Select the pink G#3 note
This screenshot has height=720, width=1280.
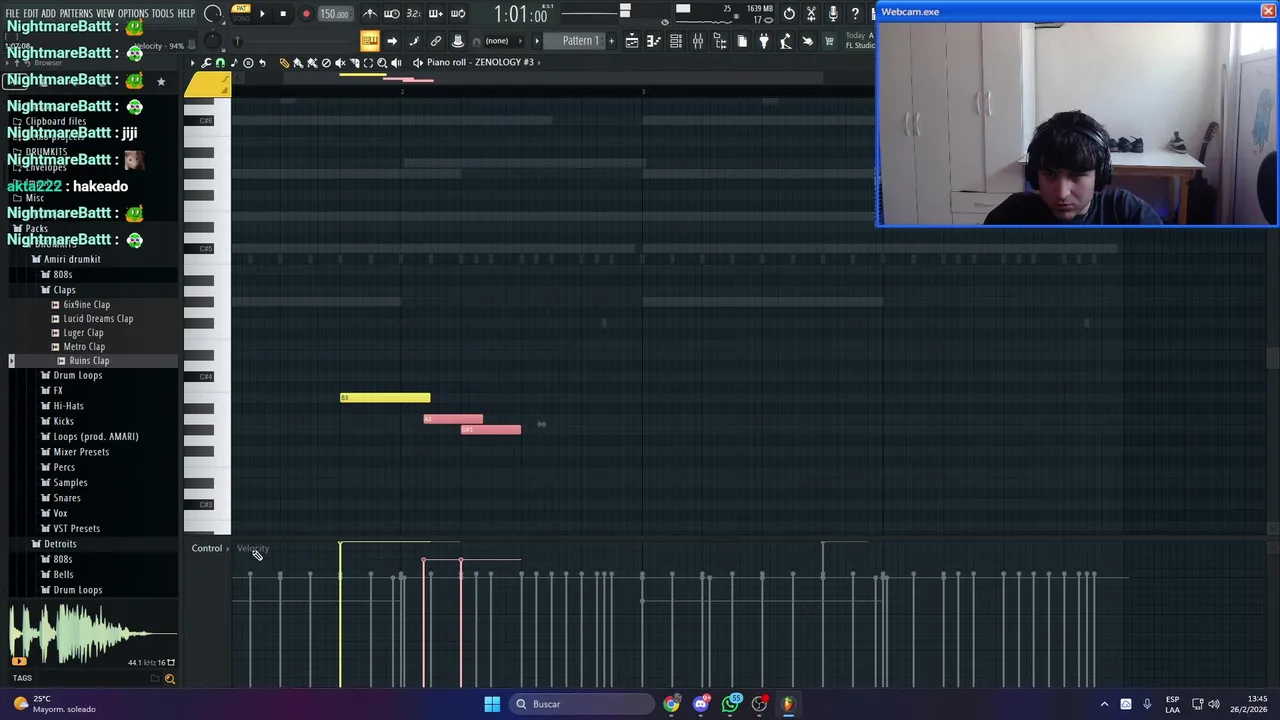point(491,430)
